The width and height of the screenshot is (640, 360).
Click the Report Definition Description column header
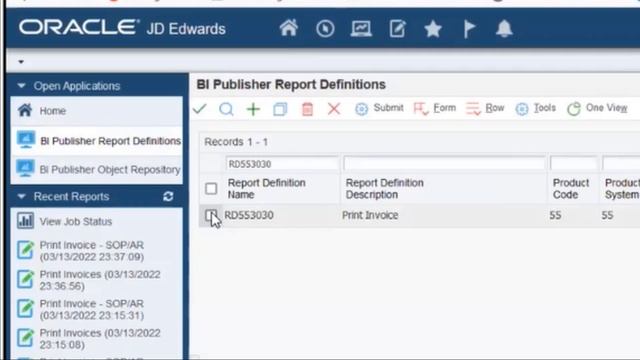click(384, 189)
